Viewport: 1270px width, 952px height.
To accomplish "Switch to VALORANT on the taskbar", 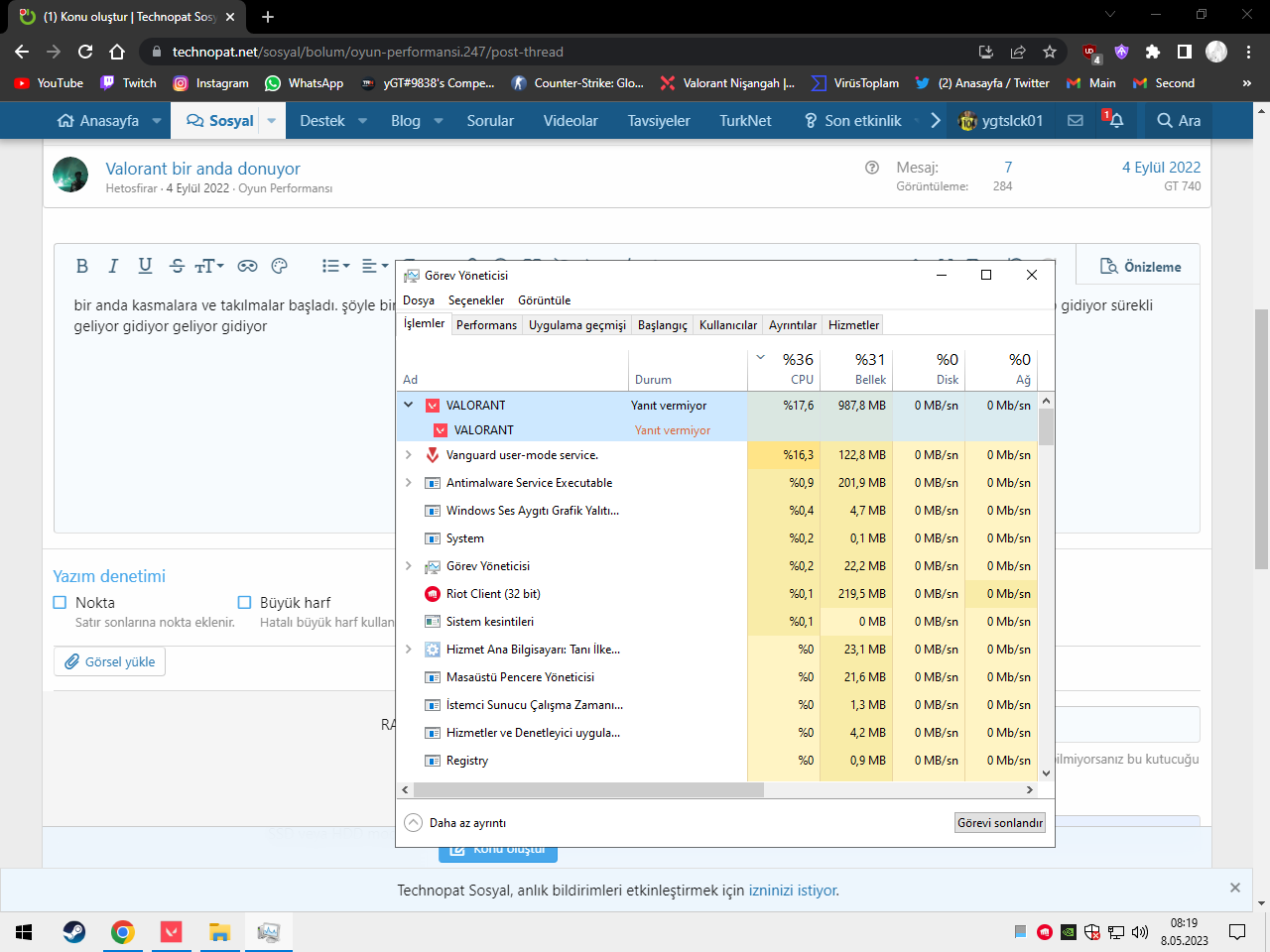I will (x=171, y=932).
